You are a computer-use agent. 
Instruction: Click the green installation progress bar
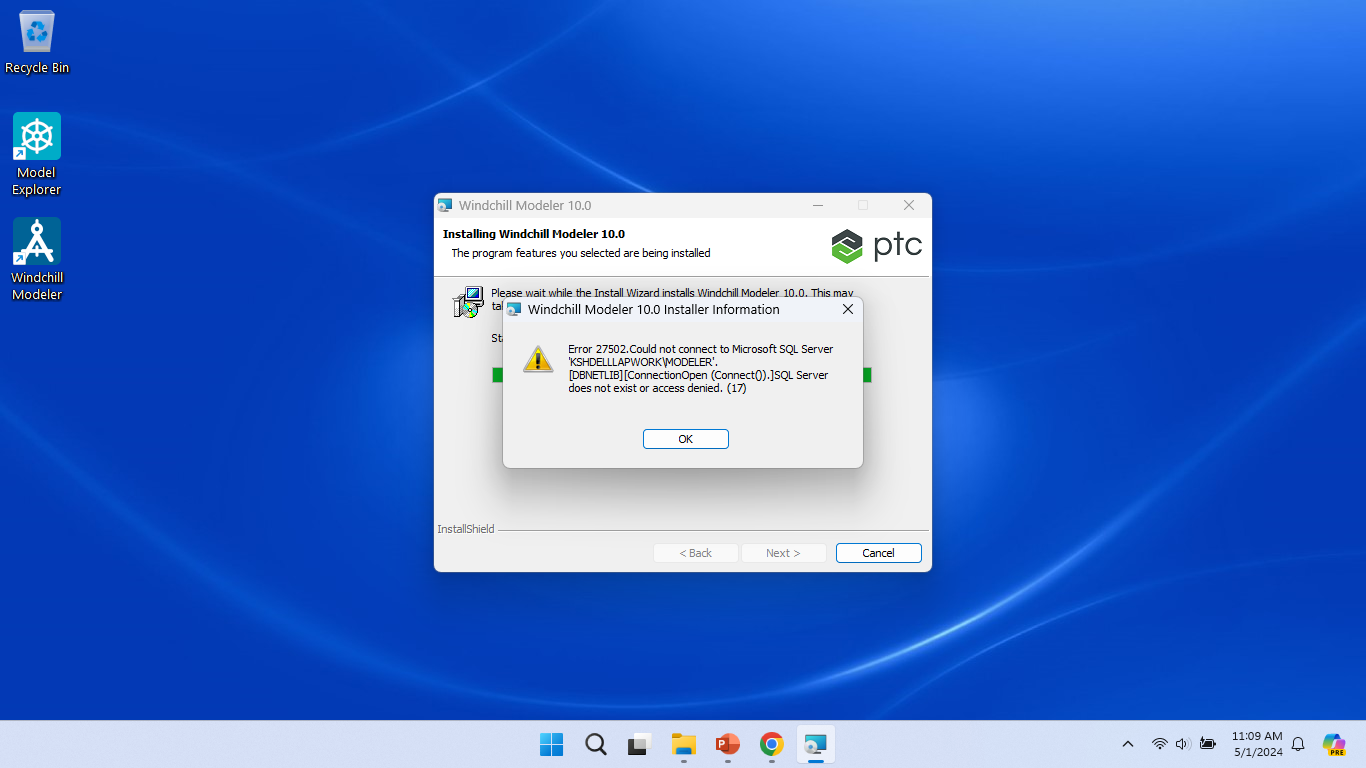pyautogui.click(x=498, y=375)
